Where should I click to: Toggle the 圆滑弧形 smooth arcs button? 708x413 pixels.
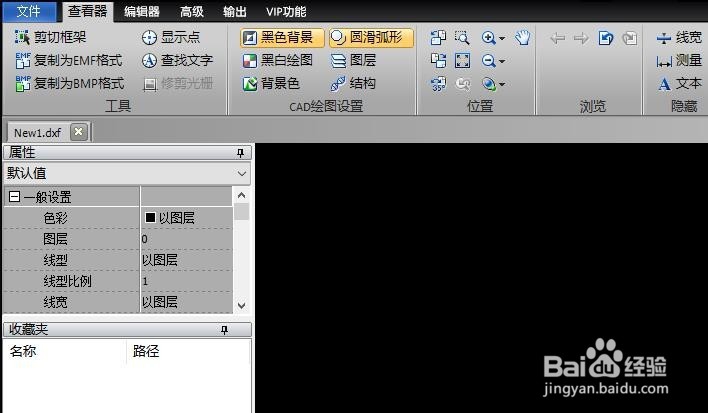(x=371, y=37)
